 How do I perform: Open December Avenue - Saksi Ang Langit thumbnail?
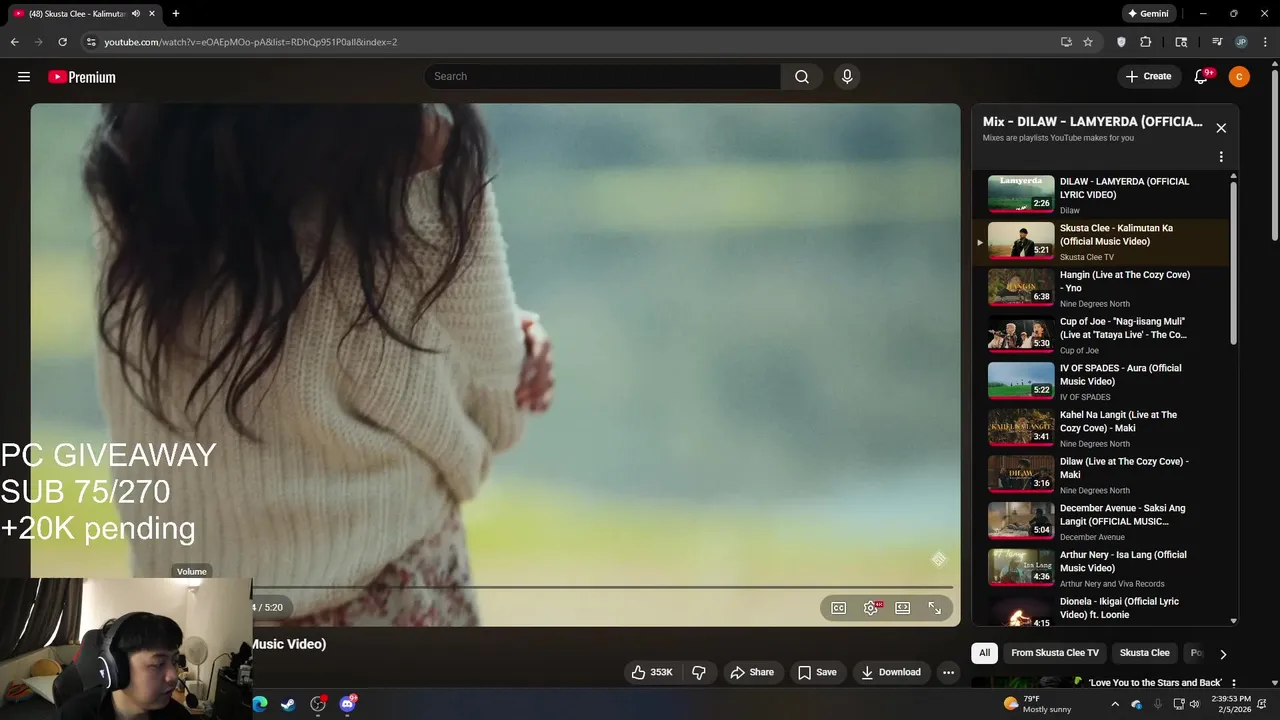(x=1021, y=521)
